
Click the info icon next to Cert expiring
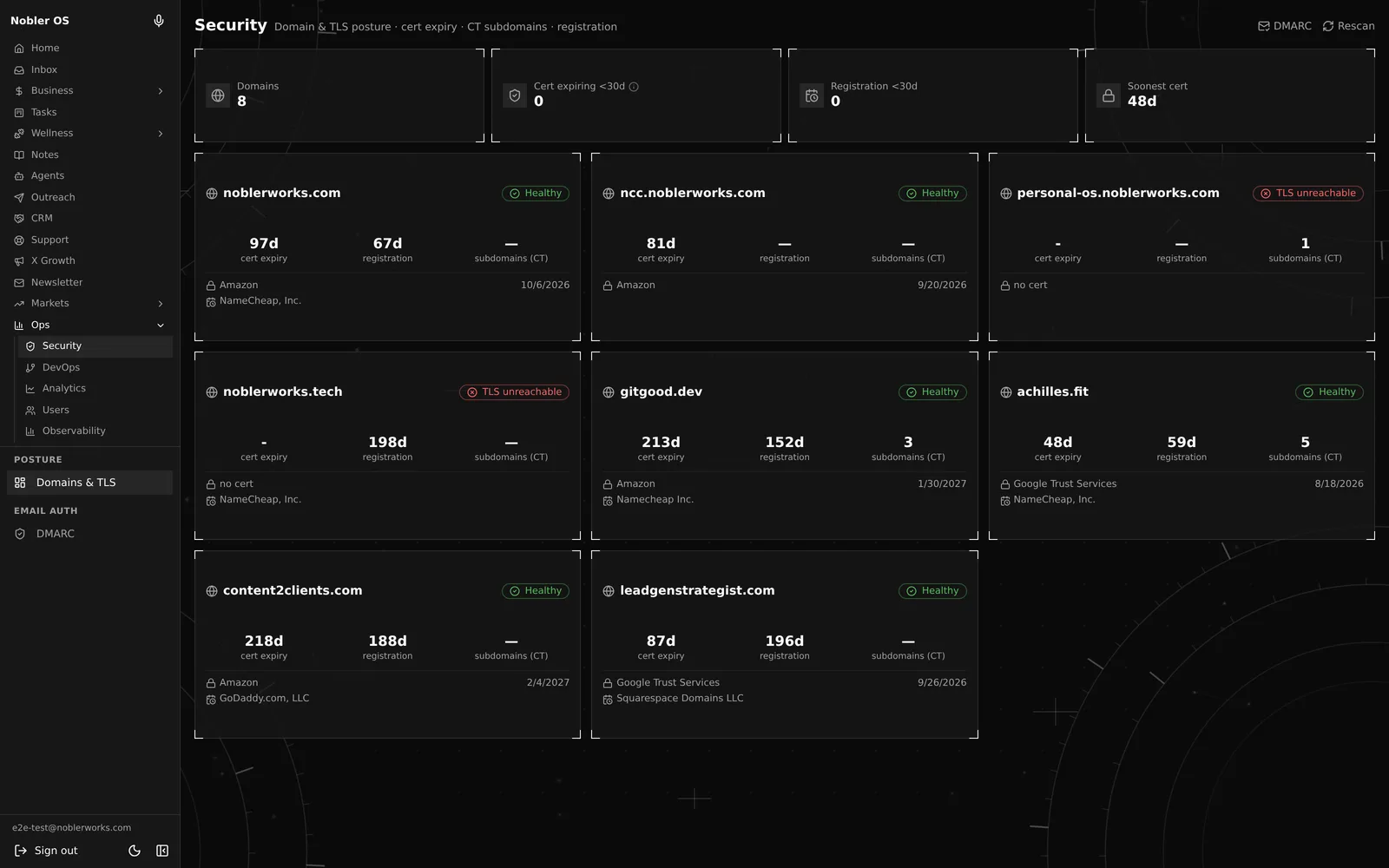click(x=634, y=87)
